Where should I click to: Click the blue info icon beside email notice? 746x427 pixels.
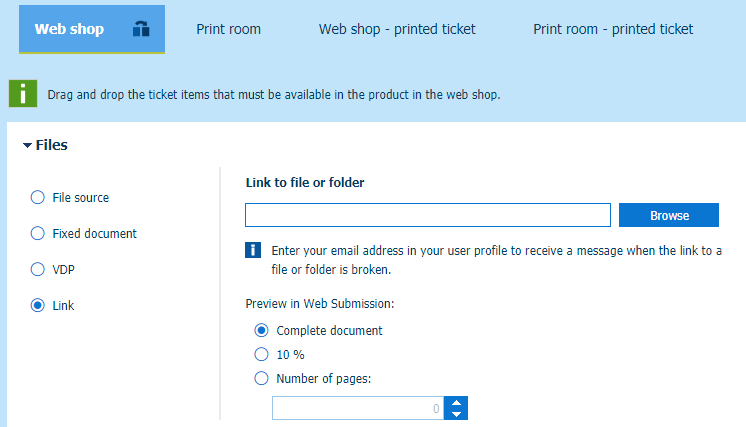254,250
